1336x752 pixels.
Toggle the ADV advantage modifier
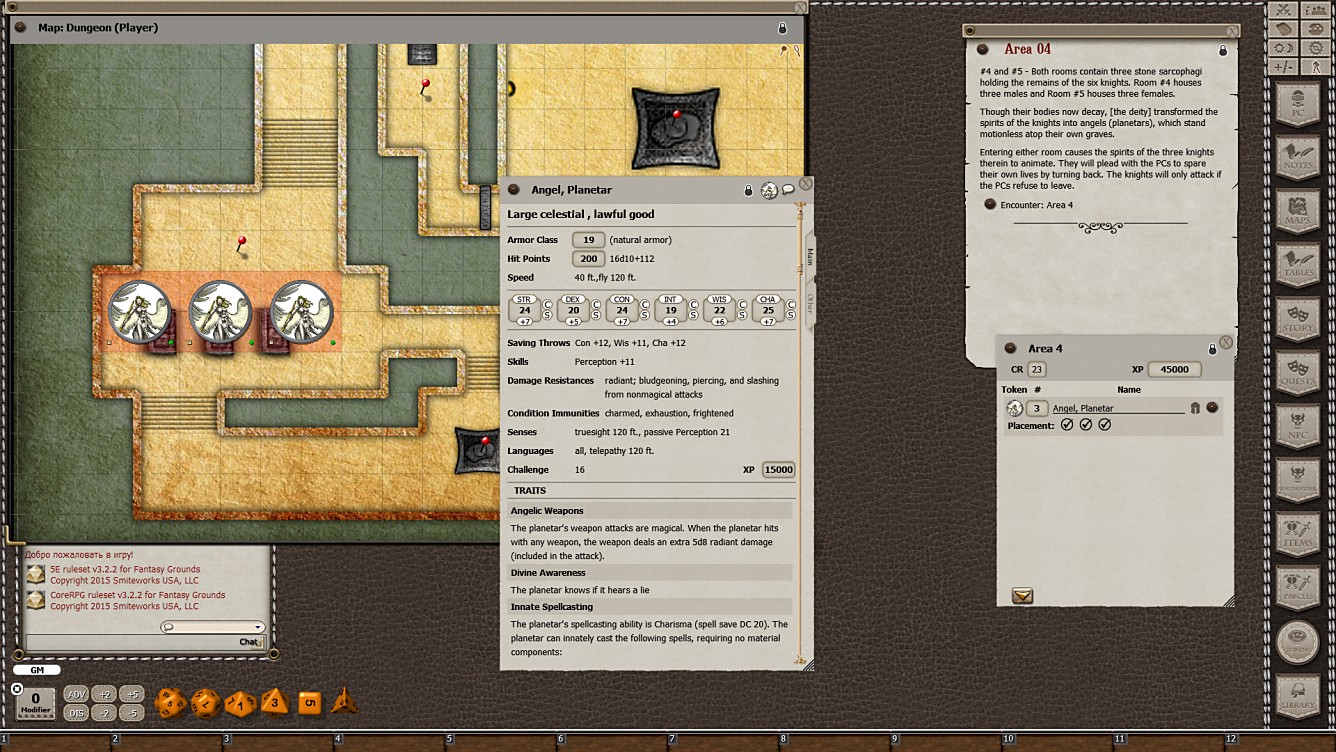pyautogui.click(x=76, y=694)
